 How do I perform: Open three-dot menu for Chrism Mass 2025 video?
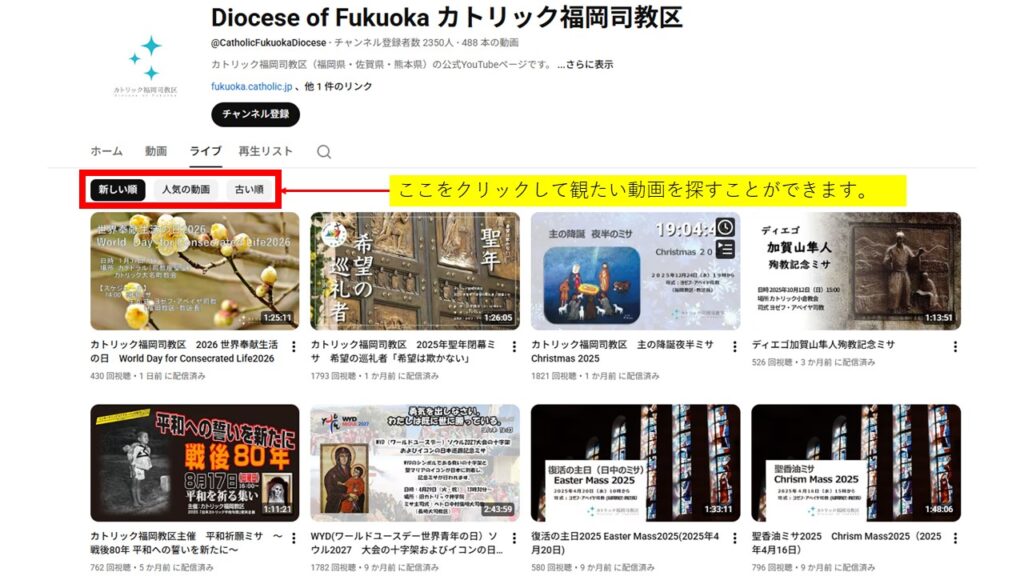point(955,538)
